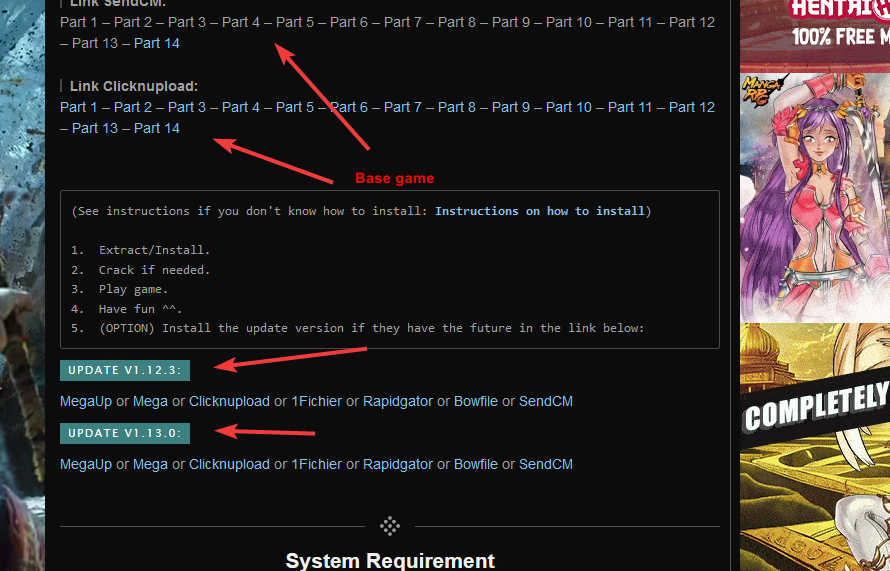Click Rapidgator link for Update V1.12.3
Viewport: 890px width, 571px height.
point(398,401)
